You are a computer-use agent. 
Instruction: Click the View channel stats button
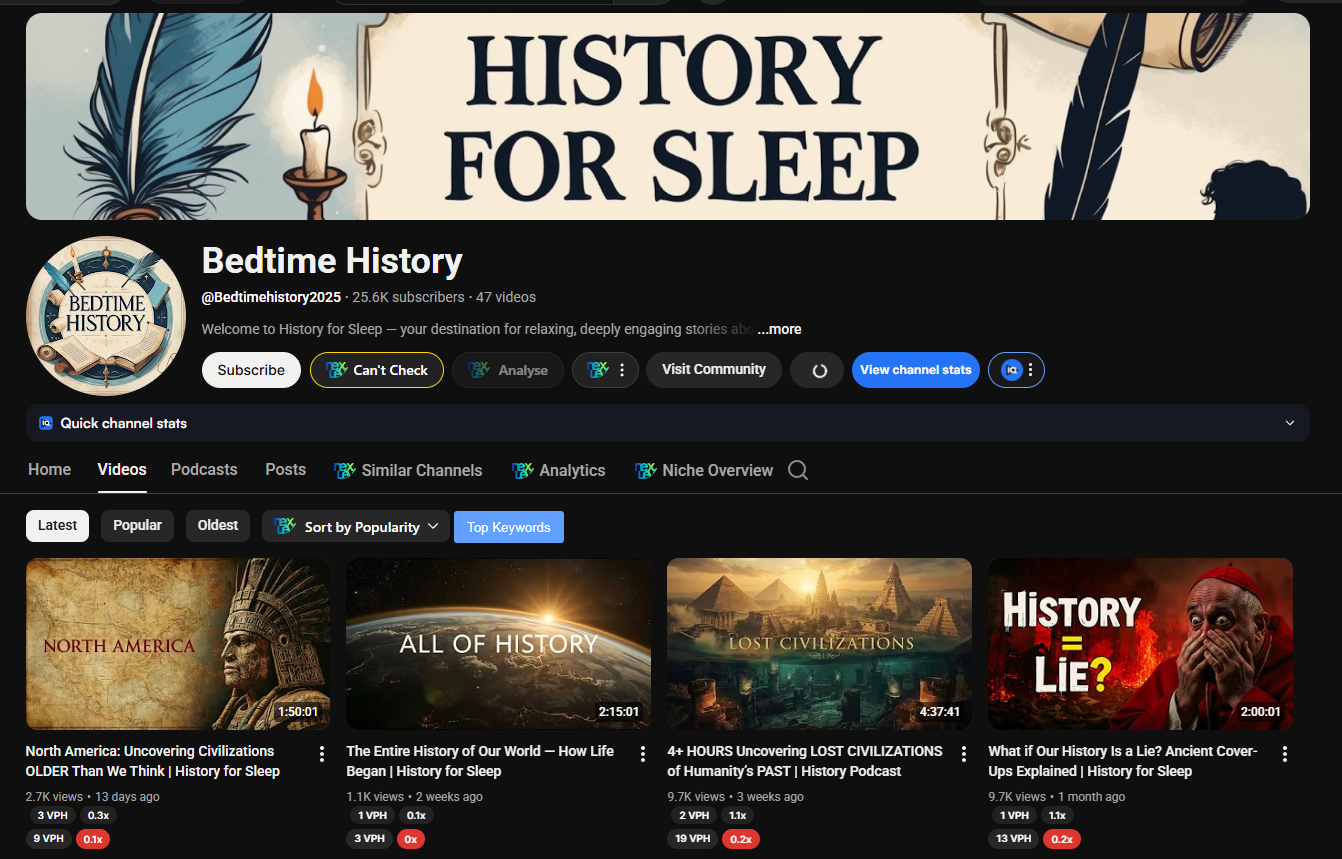coord(915,370)
